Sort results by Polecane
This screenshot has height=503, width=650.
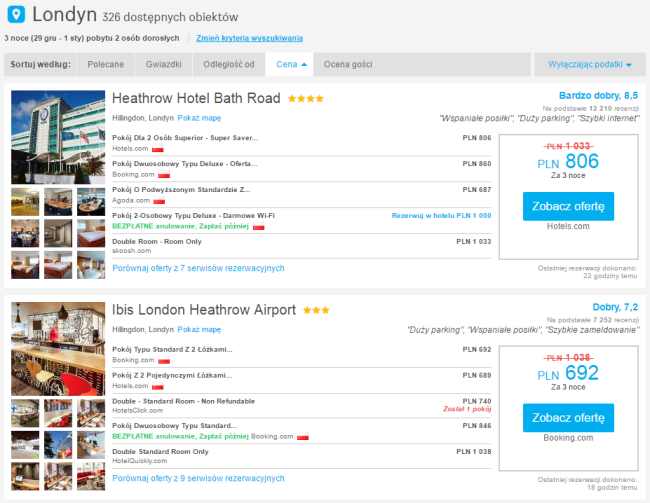pos(105,64)
